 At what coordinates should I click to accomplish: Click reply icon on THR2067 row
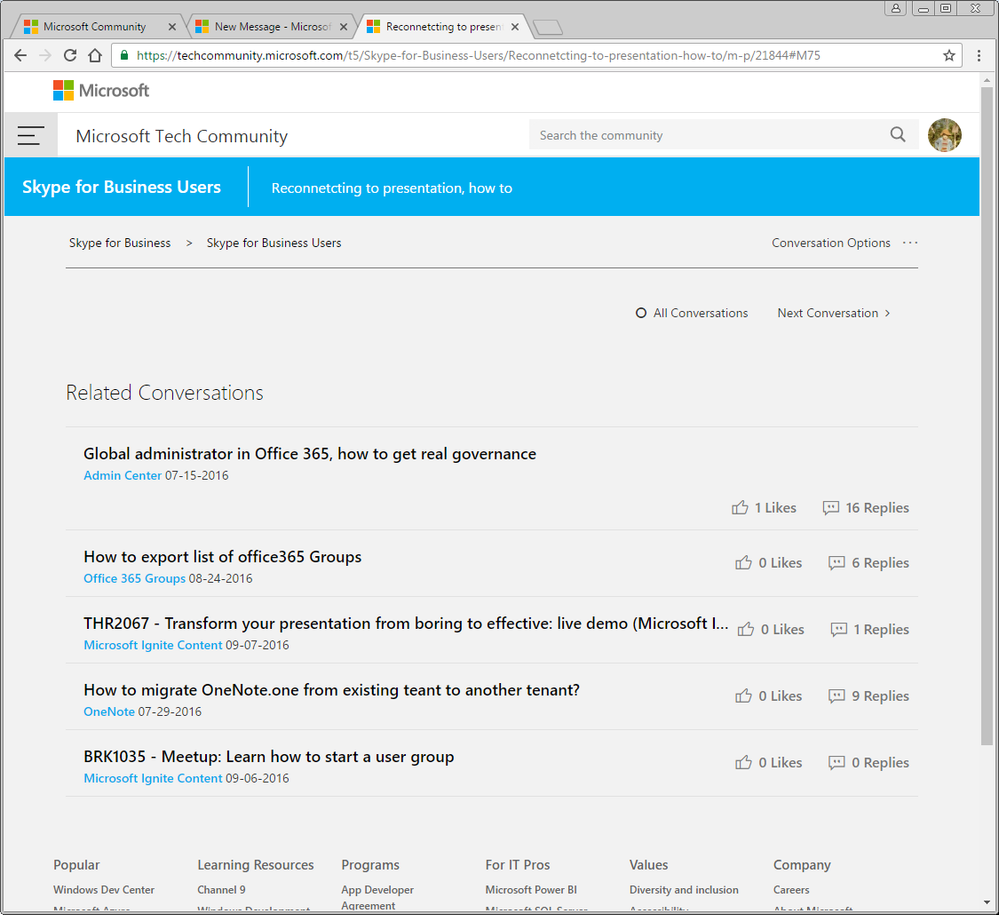838,630
